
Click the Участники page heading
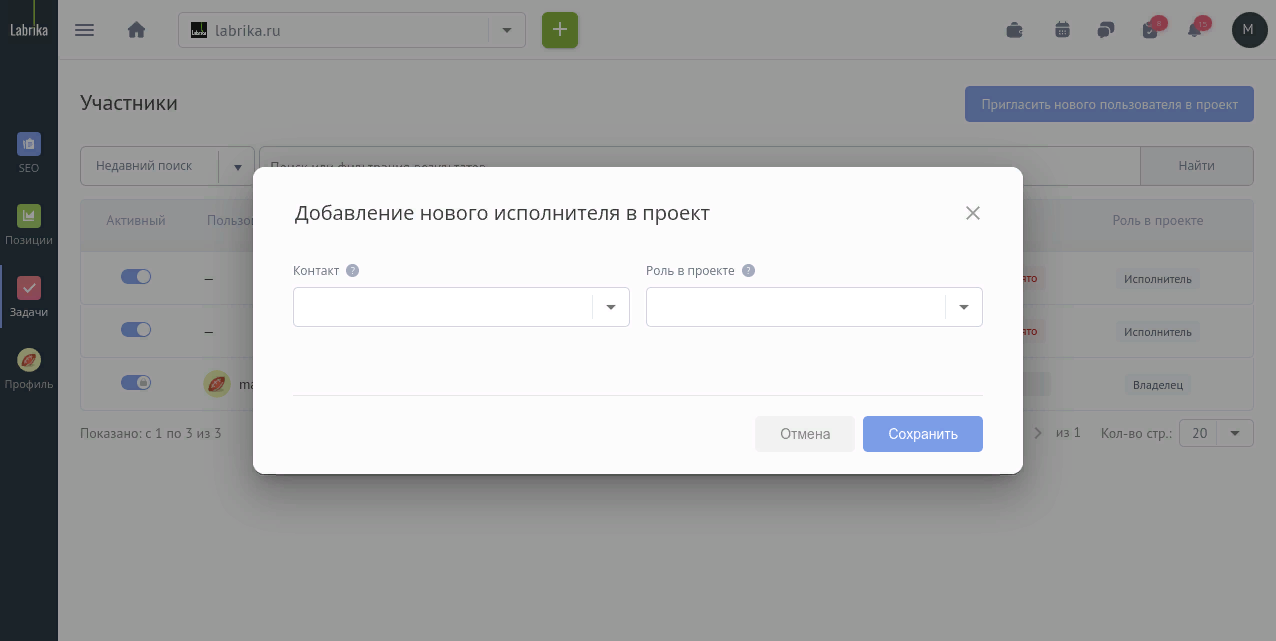(129, 103)
